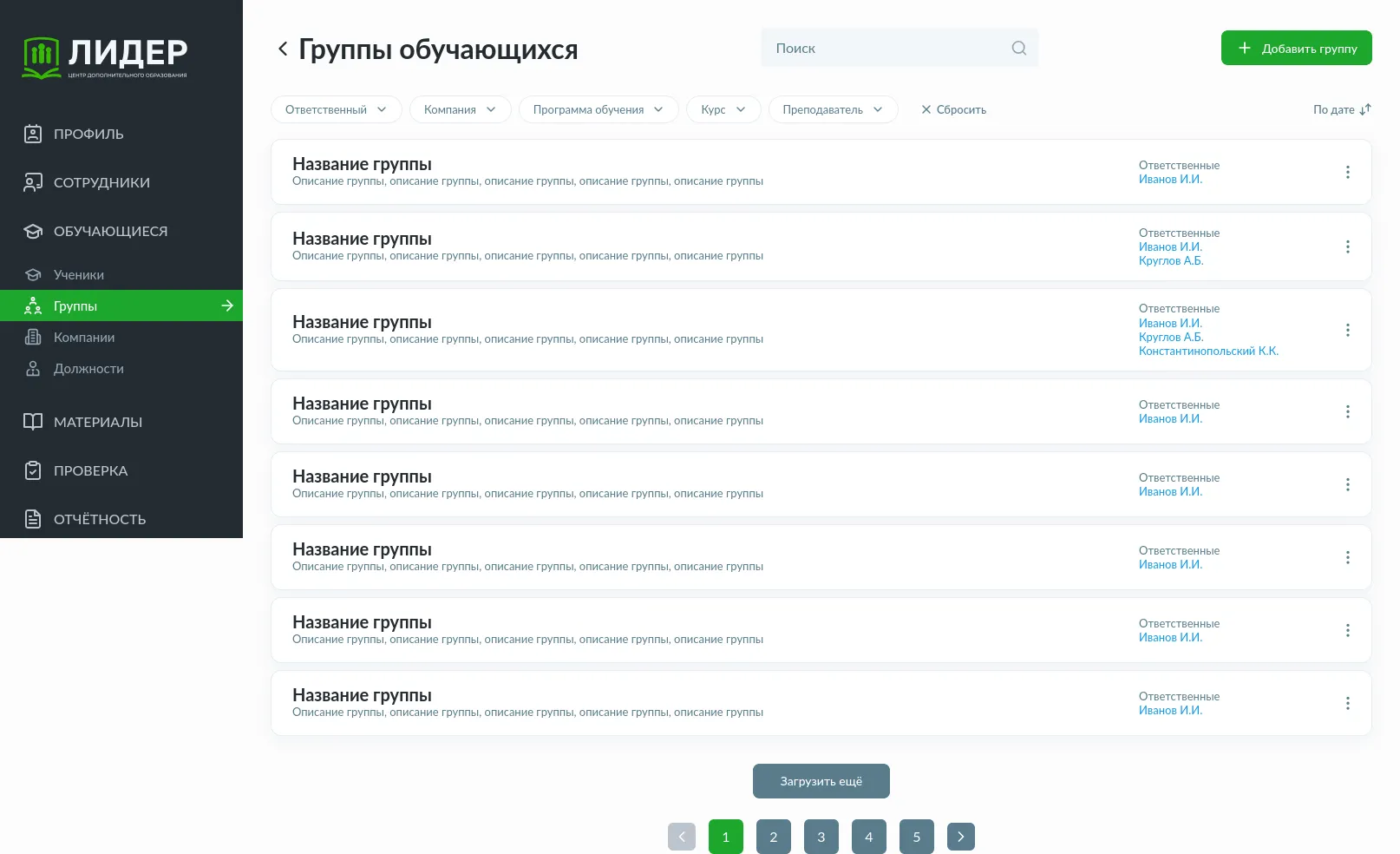
Task: Click in the Поиск search field
Action: [x=900, y=49]
